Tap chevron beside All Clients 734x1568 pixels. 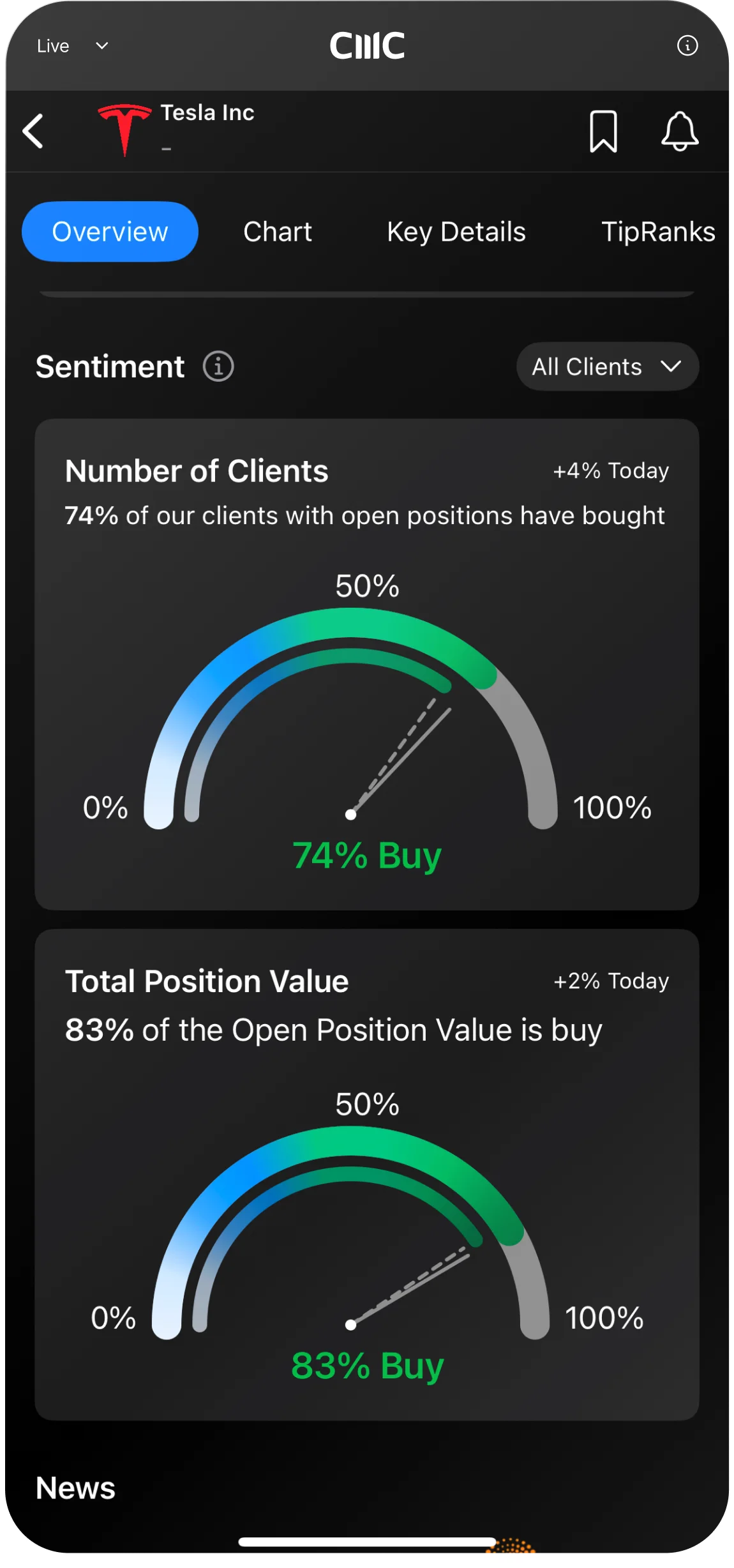pos(671,367)
